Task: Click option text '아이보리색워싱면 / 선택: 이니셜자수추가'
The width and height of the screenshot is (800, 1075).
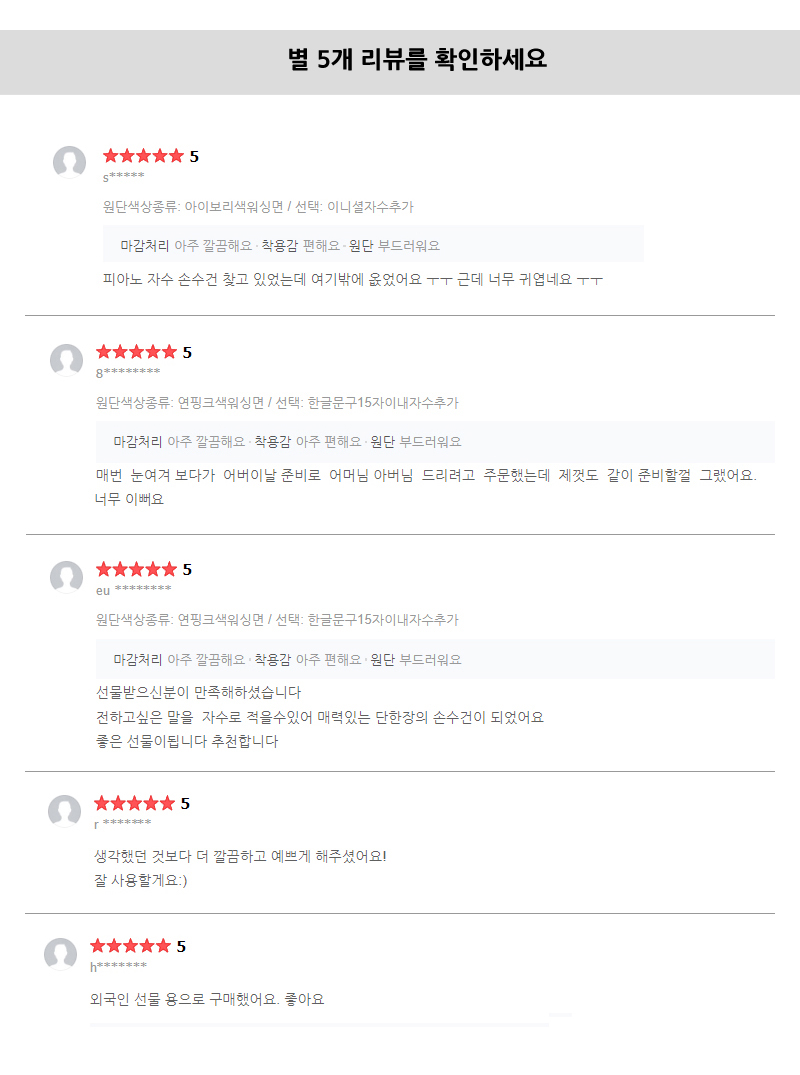Action: coord(299,207)
